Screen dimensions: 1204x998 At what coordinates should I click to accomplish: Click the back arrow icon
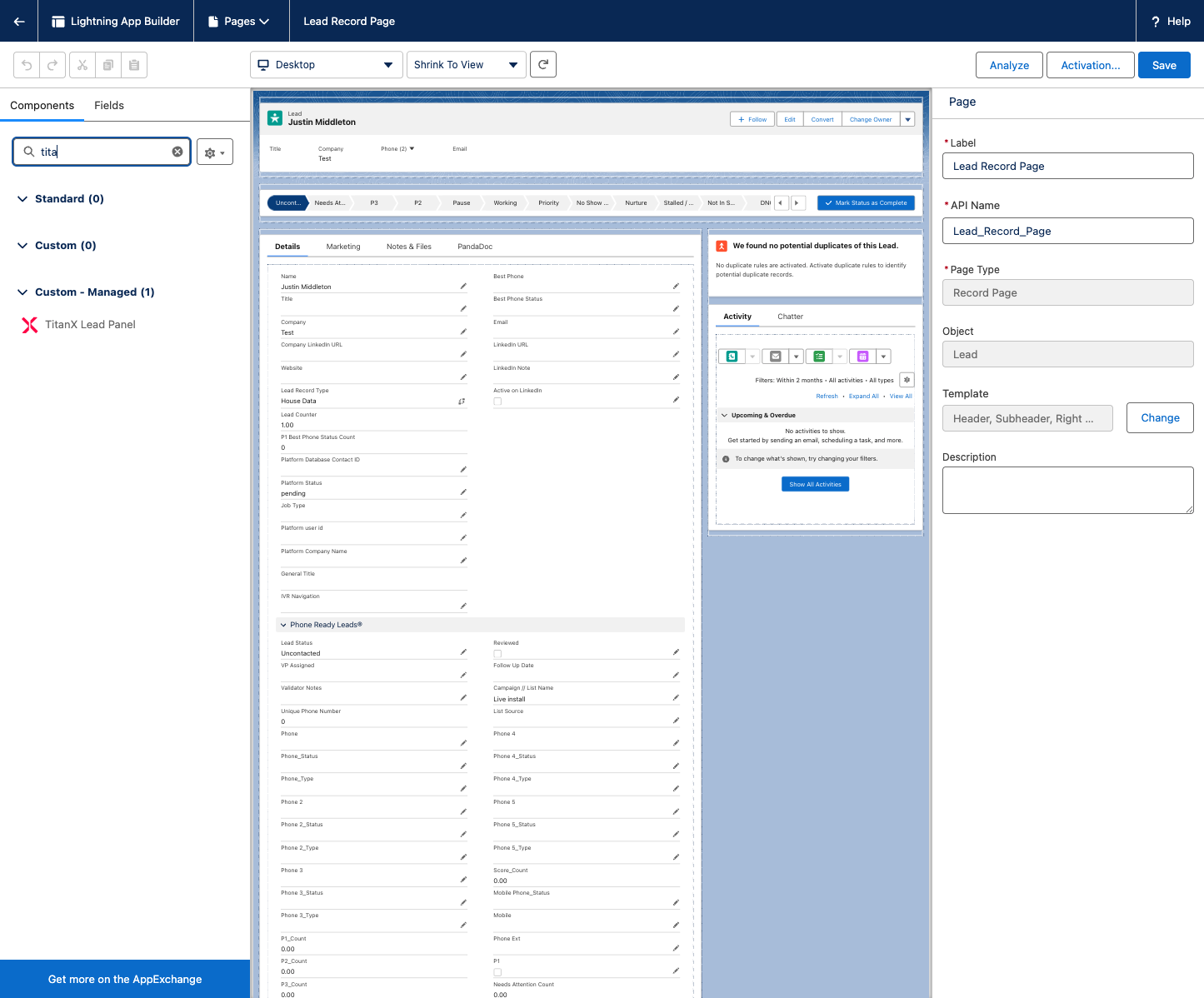click(x=19, y=21)
